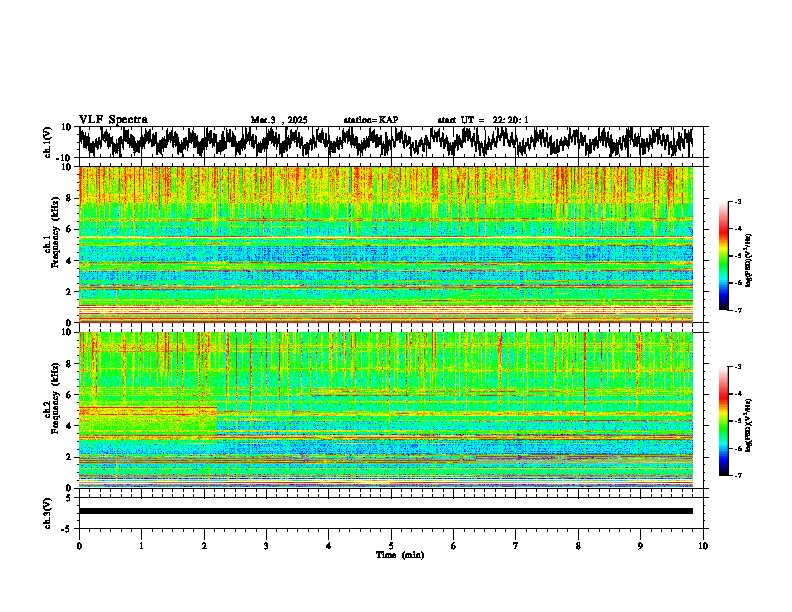Image resolution: width=792 pixels, height=612 pixels.
Task: Click time axis tick label "1"
Action: click(141, 546)
